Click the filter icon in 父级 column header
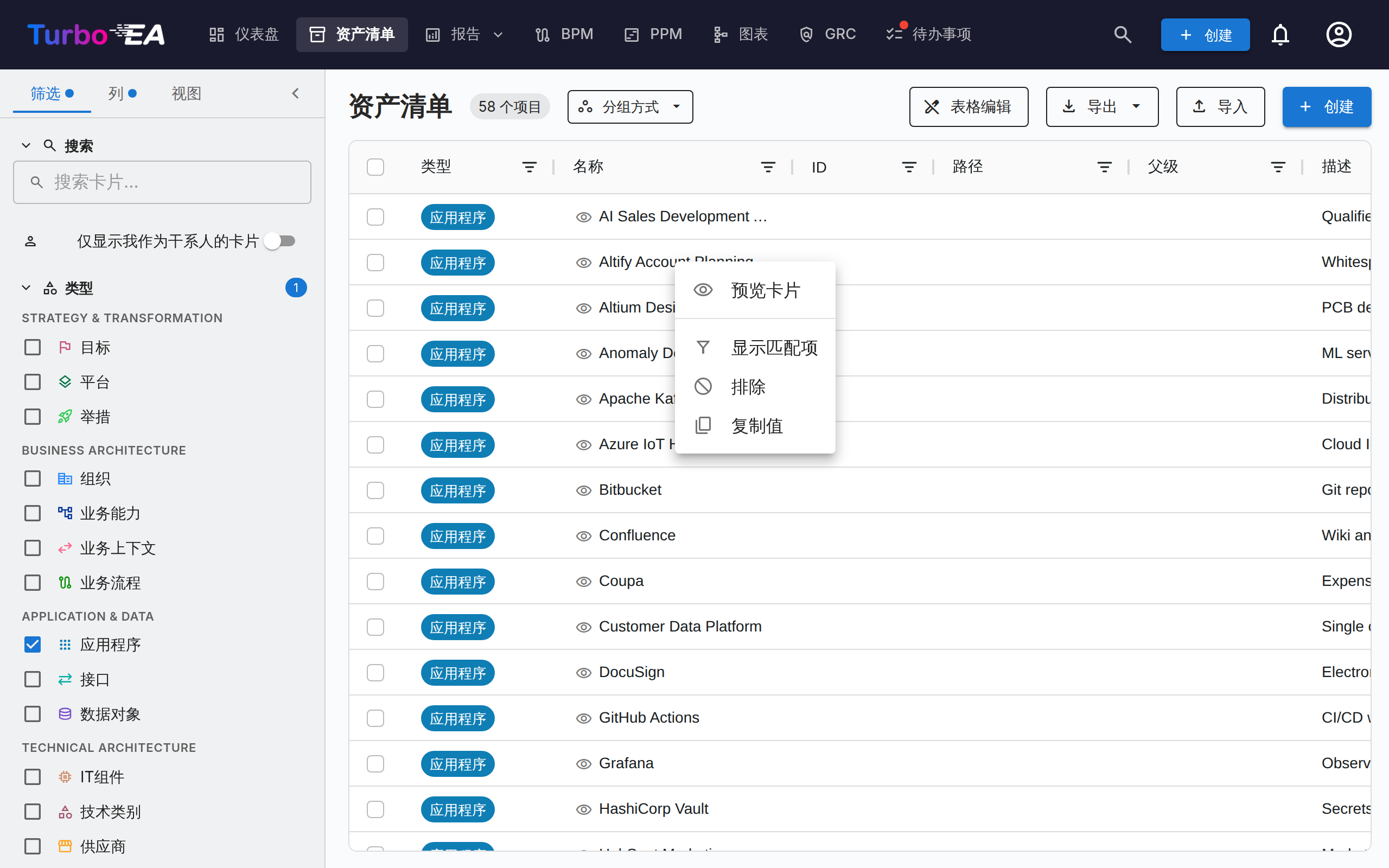The image size is (1389, 868). point(1278,167)
